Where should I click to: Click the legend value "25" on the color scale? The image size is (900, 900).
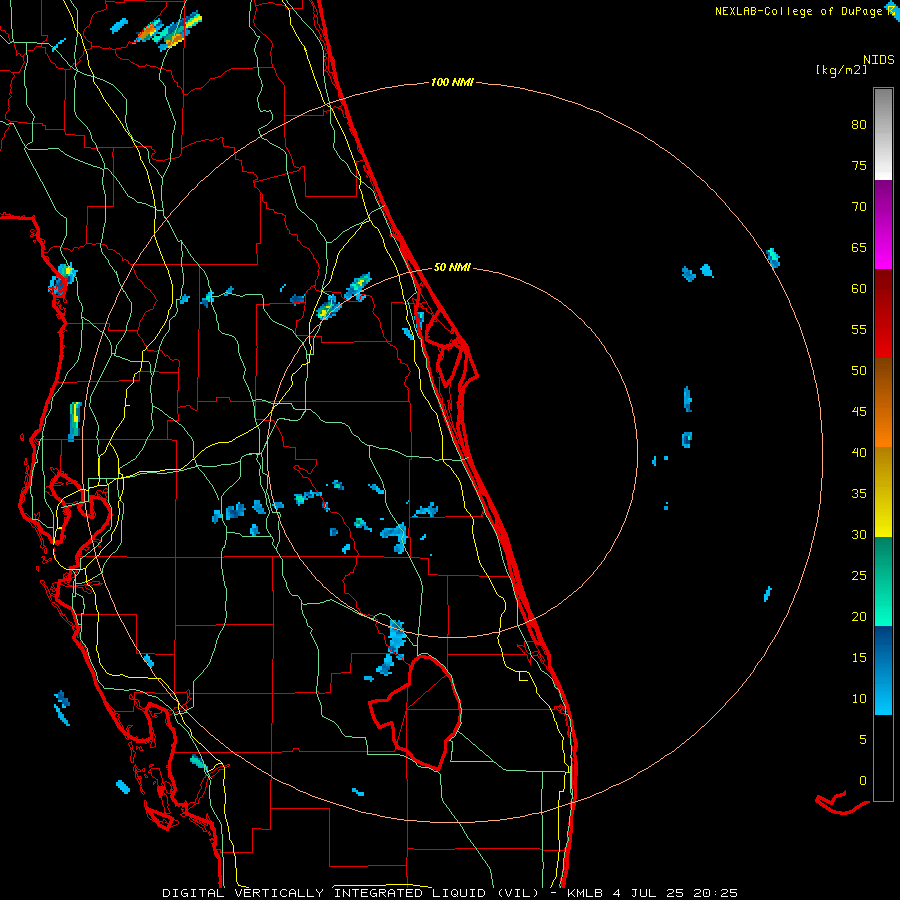[x=859, y=576]
